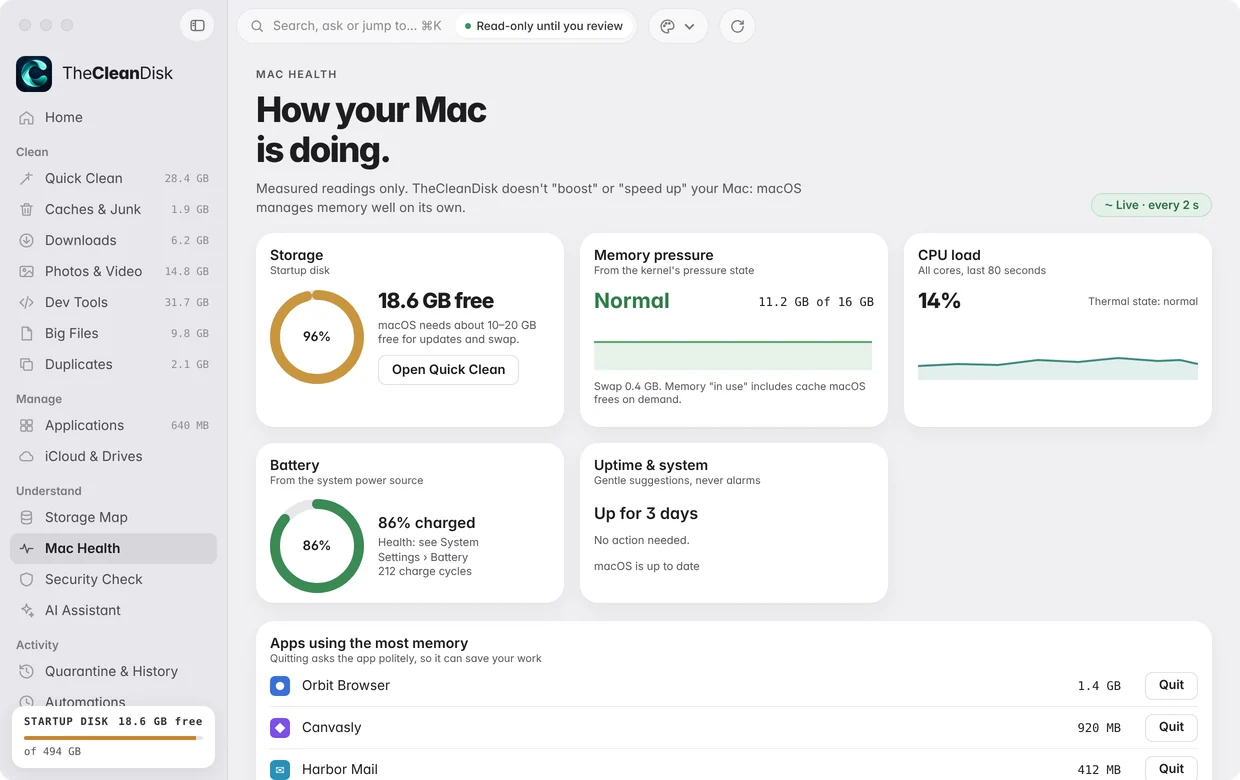Screen dimensions: 1240x780
Task: Click the Up for 3 days text
Action: pos(646,514)
